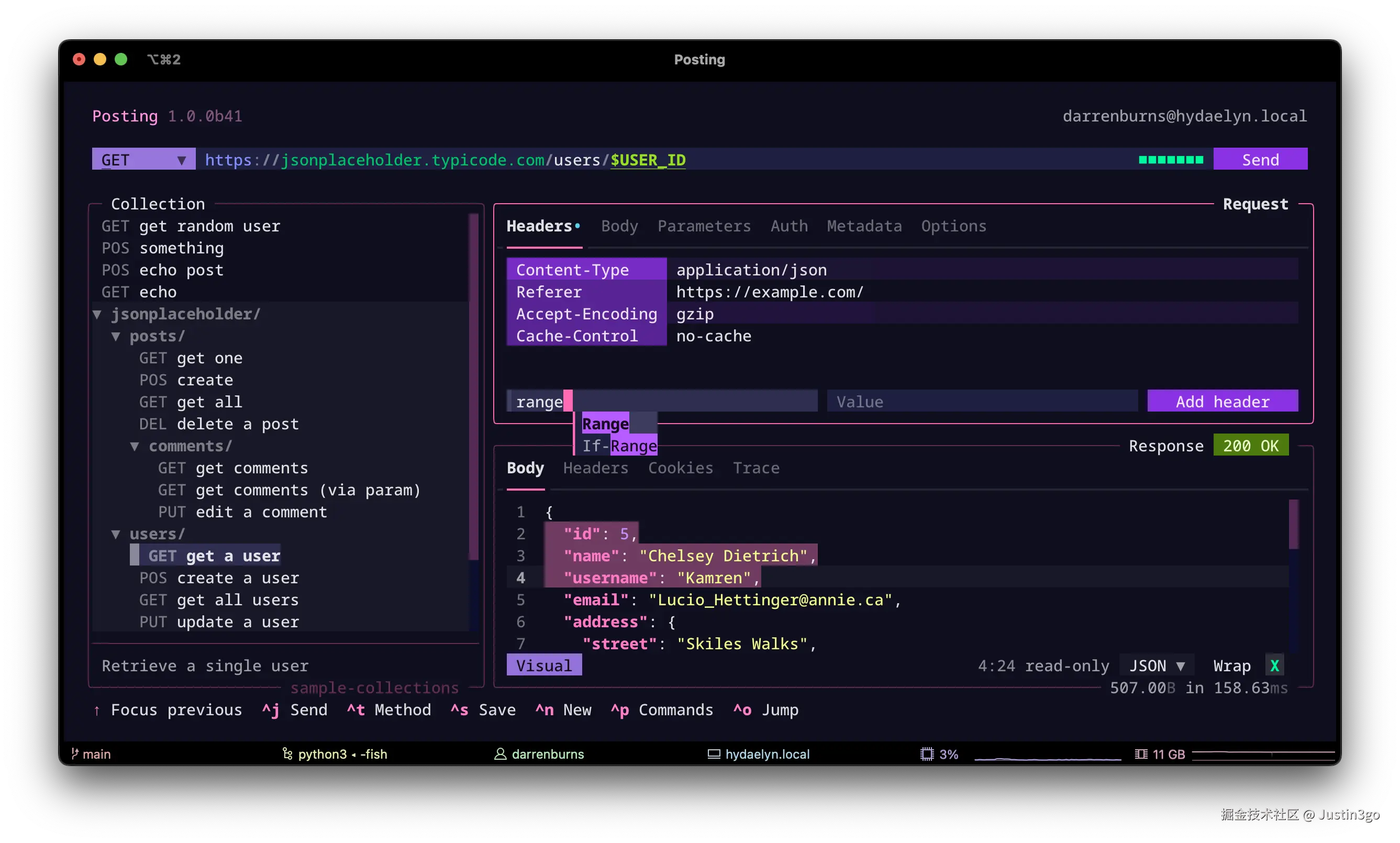Click the user icon beside darrenburns
Image resolution: width=1400 pixels, height=843 pixels.
pos(500,754)
